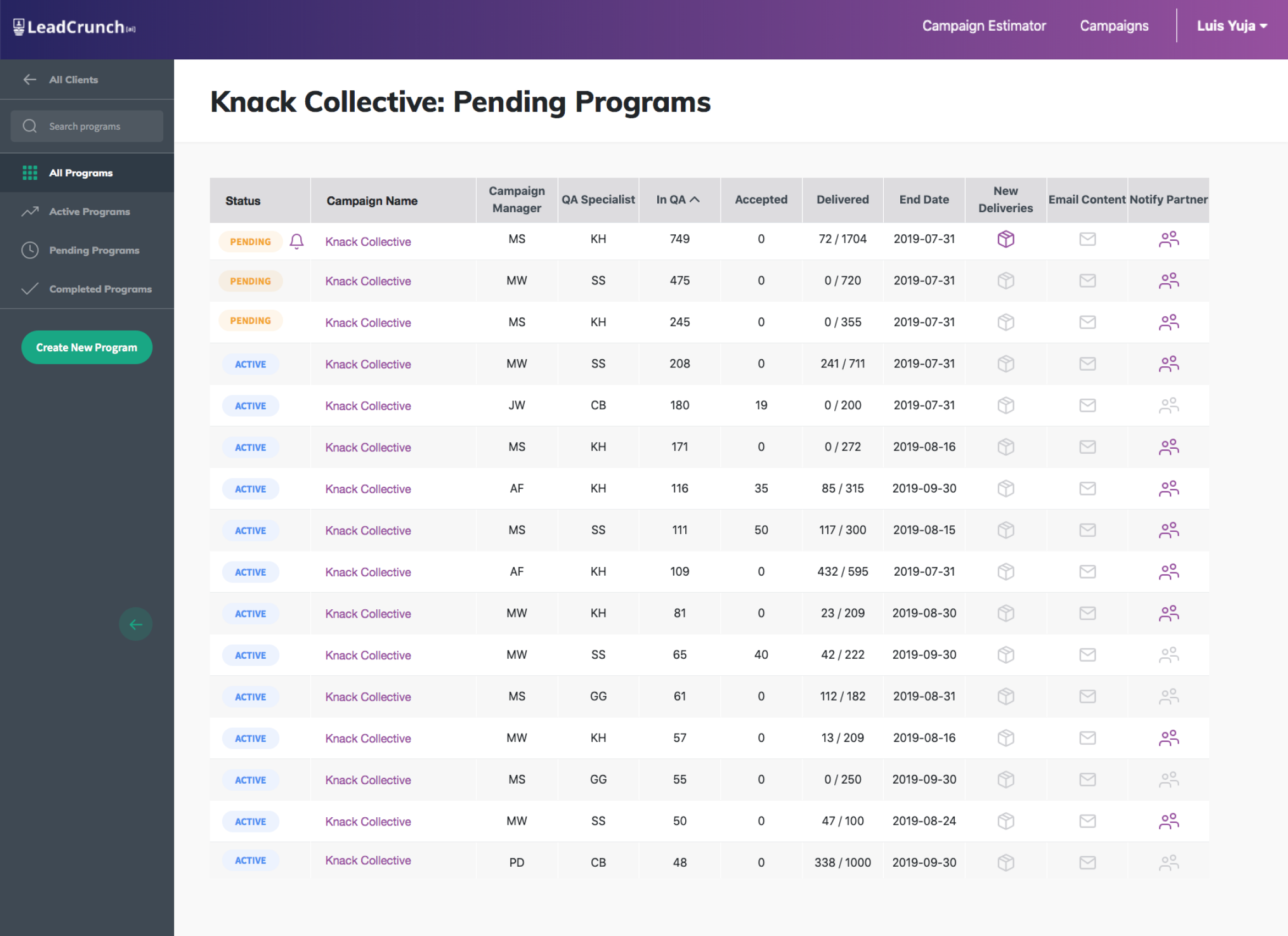Click email envelope icon in the 208 row

click(1087, 364)
